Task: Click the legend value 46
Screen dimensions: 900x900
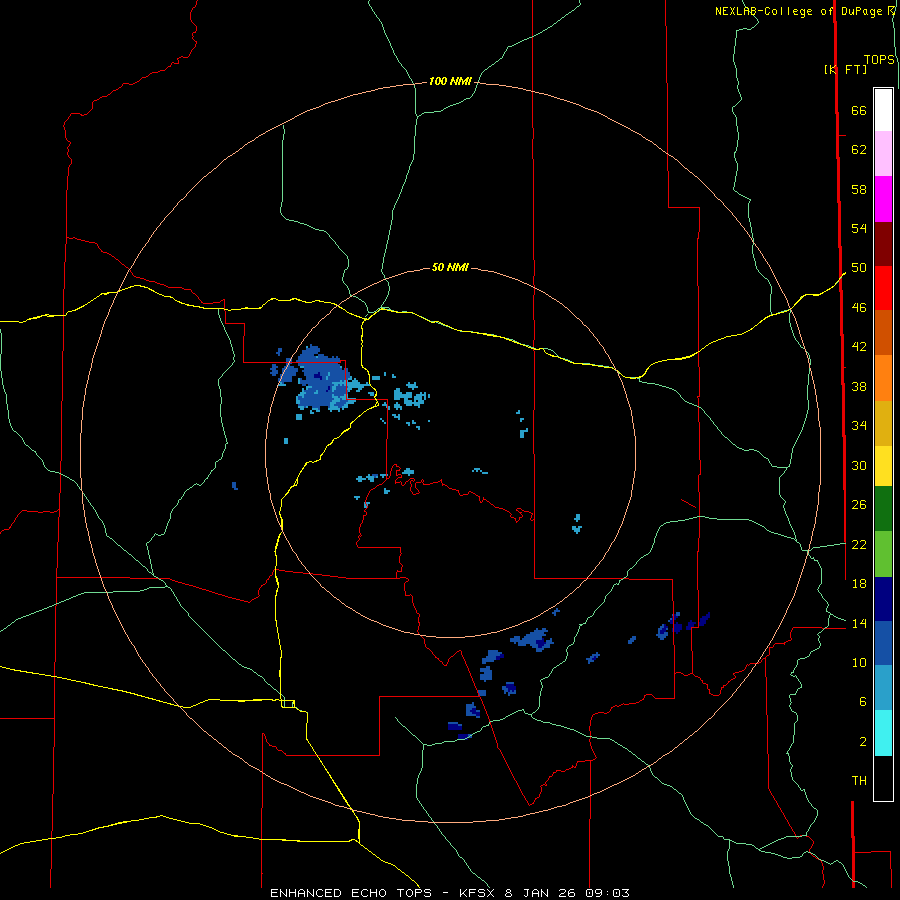Action: pos(859,308)
